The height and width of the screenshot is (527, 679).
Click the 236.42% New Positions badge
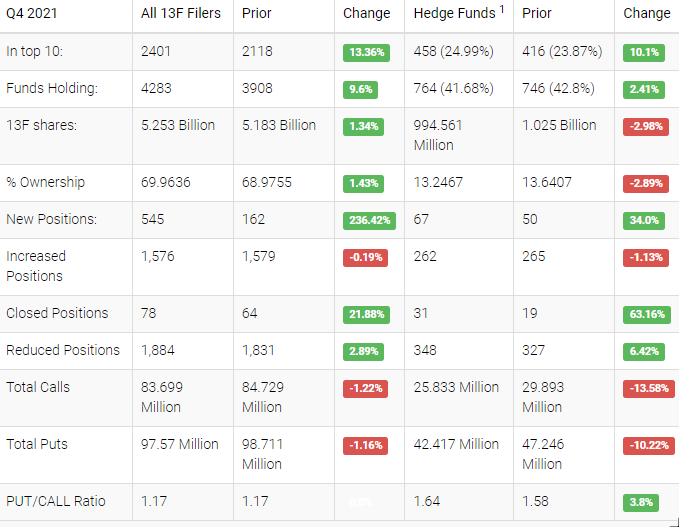[x=368, y=220]
